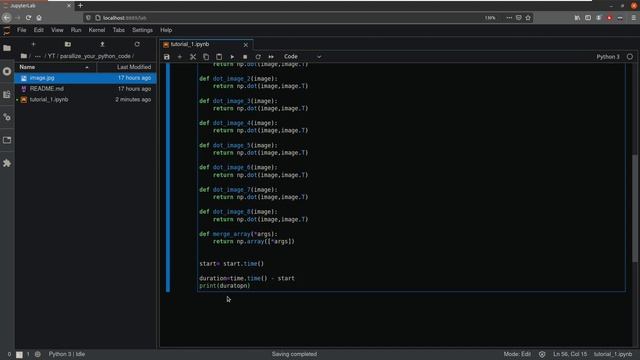Upload files via the upload arrow icon

click(102, 44)
